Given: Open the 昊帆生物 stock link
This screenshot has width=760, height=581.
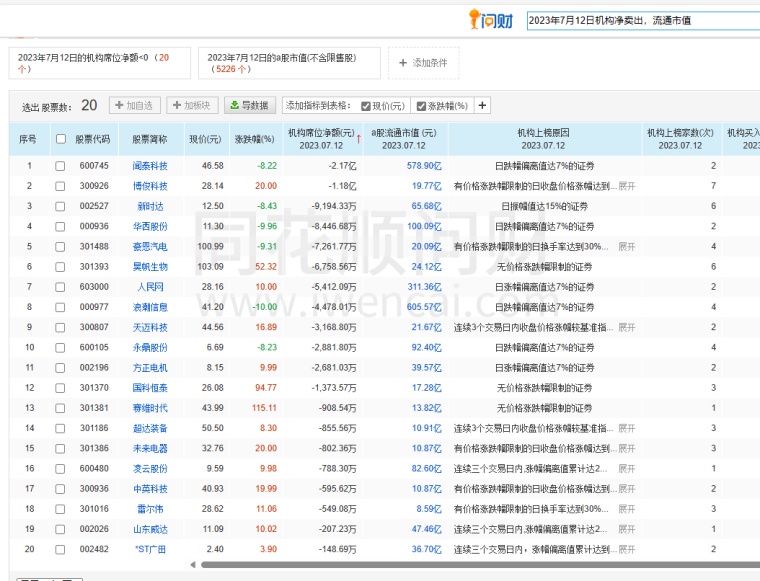Looking at the screenshot, I should 150,267.
